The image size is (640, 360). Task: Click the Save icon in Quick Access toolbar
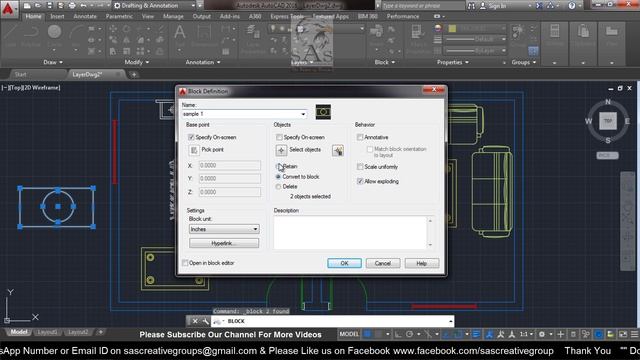click(x=50, y=6)
